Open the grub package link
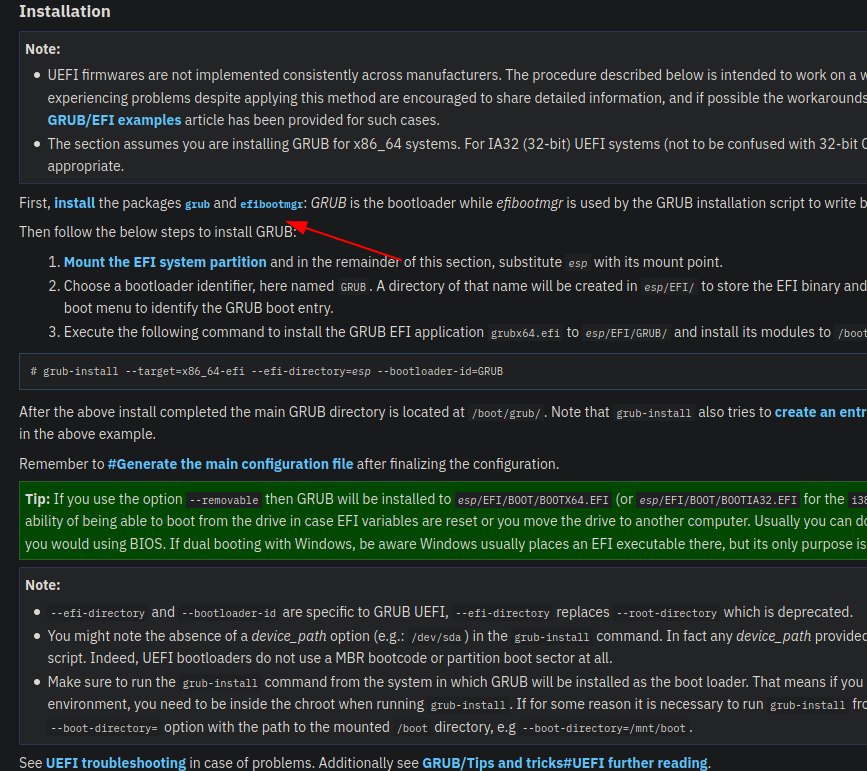Viewport: 867px width, 771px height. (197, 204)
